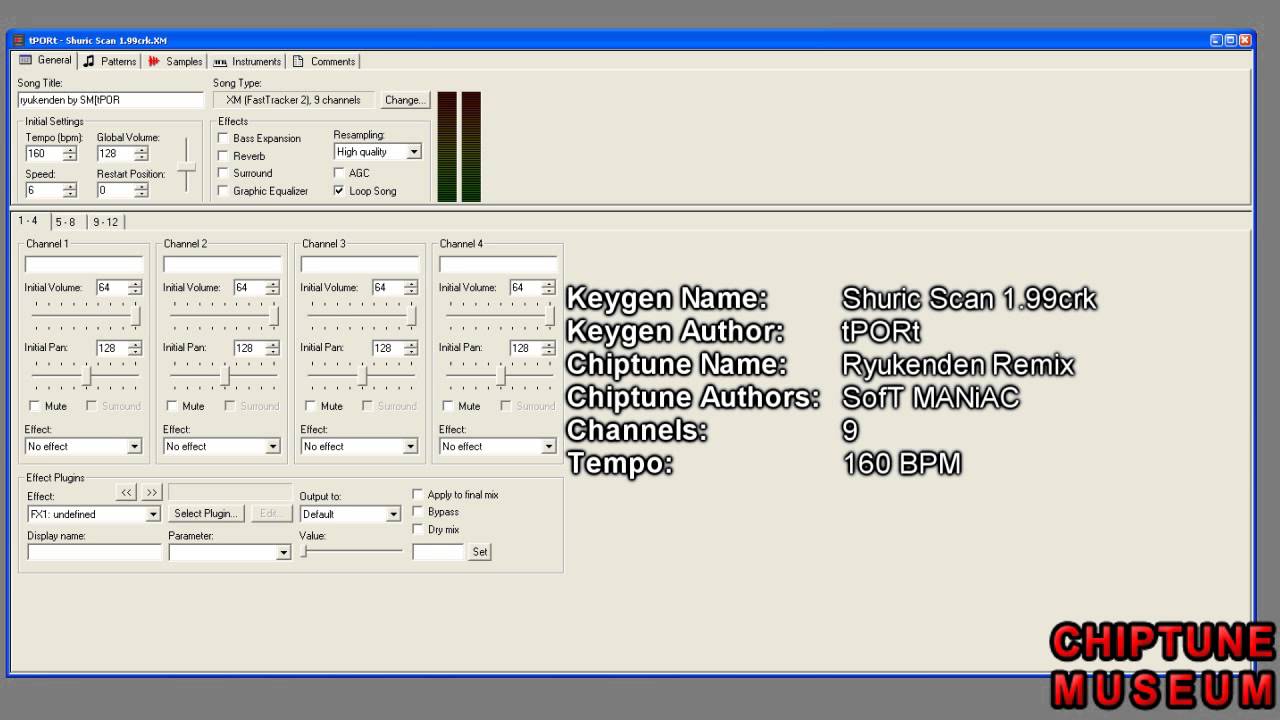Click the Samples waveform icon
Screen dimensions: 1280x720
pos(154,61)
